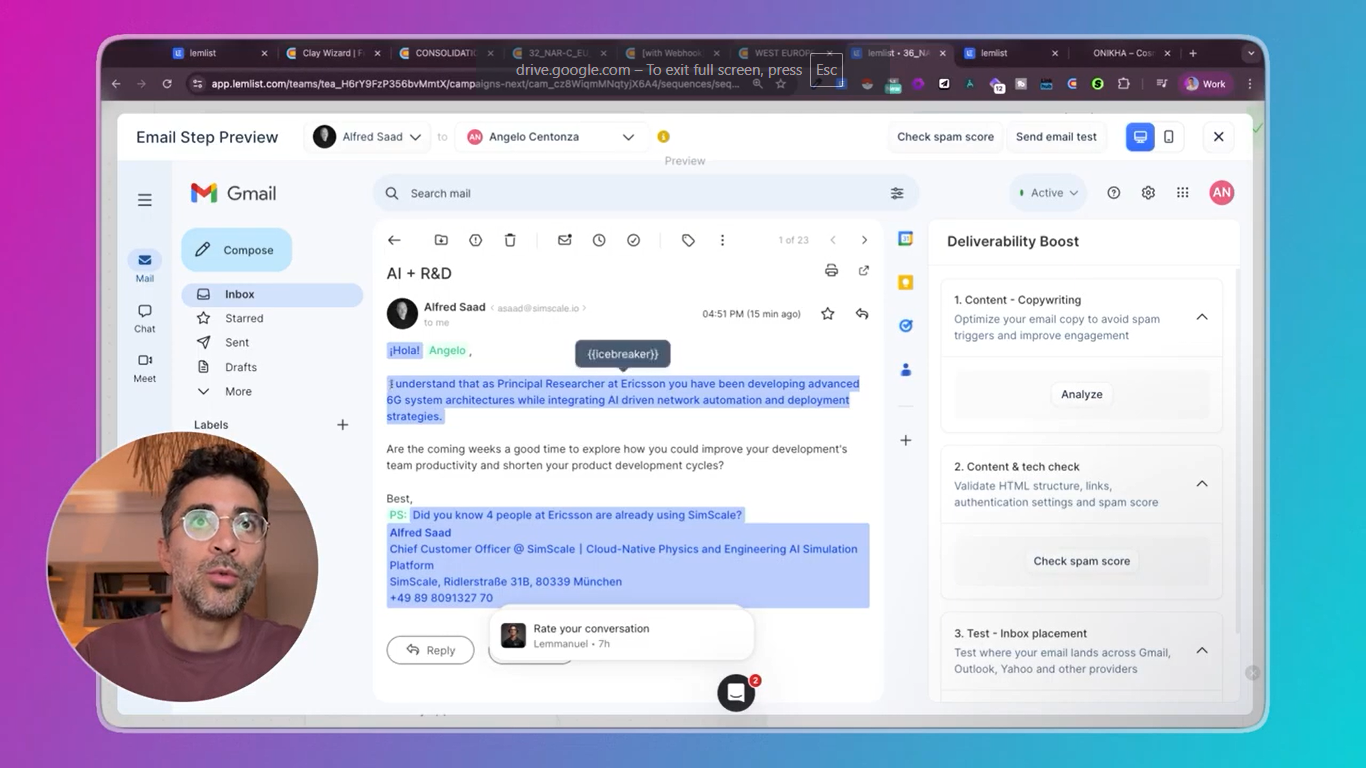1366x768 pixels.
Task: Click the {{icebreaker}} tooltip tag
Action: point(623,354)
